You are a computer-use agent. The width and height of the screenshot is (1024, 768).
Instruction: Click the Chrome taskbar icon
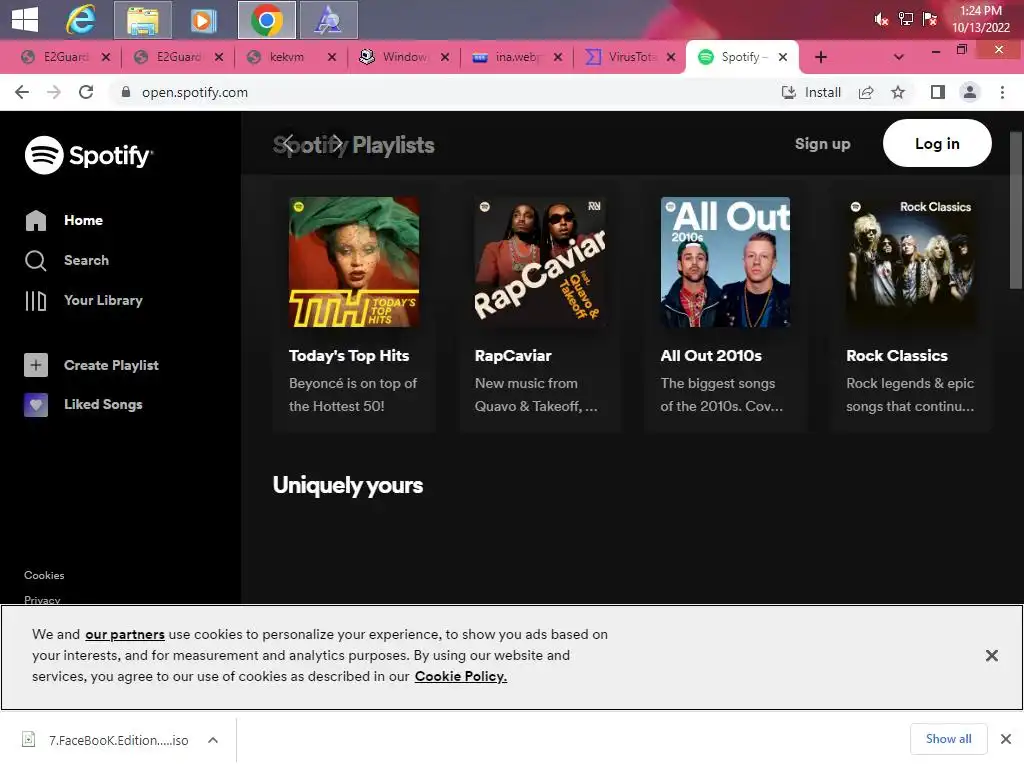pos(266,20)
